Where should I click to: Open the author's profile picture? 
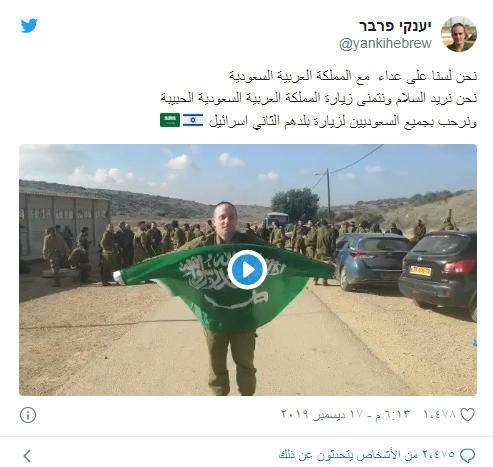pyautogui.click(x=459, y=34)
